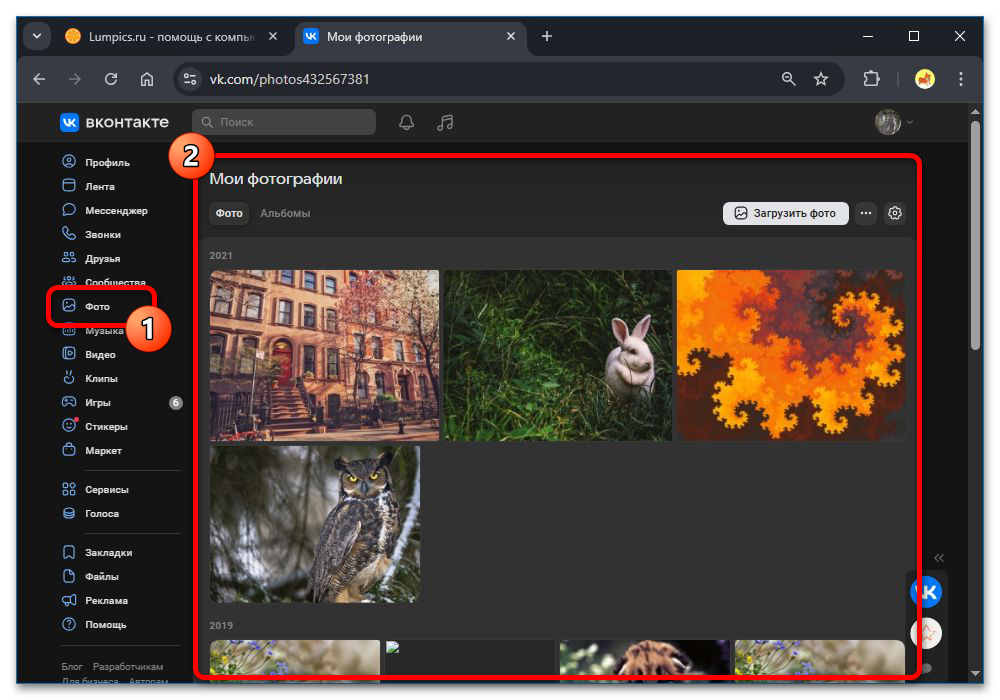Open photo settings gear icon

(895, 213)
